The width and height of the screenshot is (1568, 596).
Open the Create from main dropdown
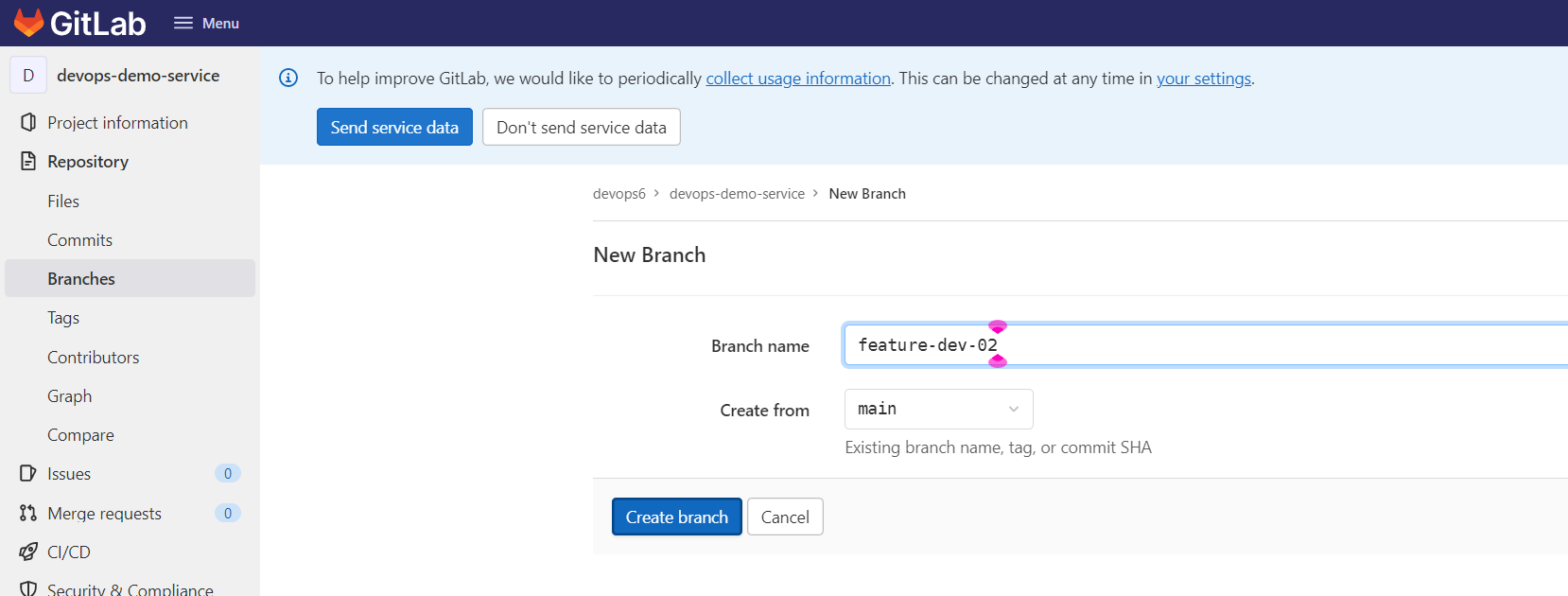point(939,409)
